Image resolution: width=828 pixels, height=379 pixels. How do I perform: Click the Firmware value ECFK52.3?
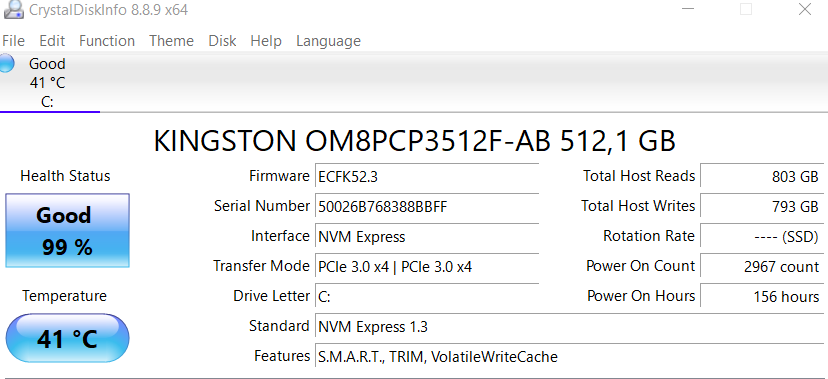point(427,176)
